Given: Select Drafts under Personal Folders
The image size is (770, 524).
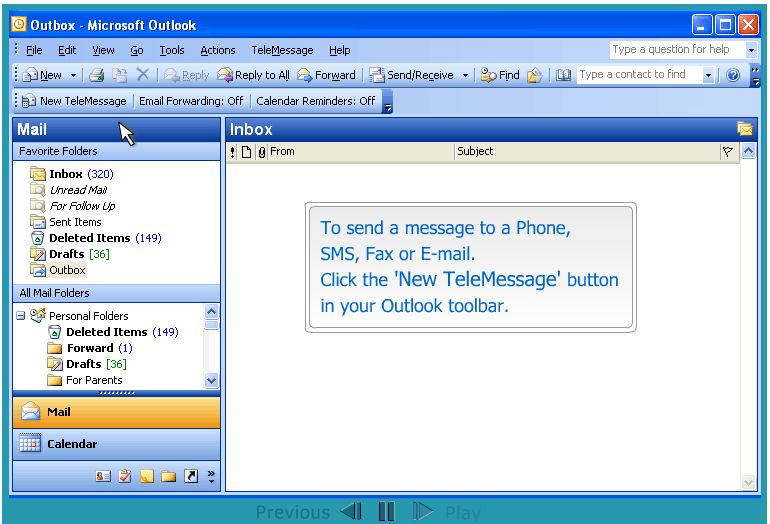Looking at the screenshot, I should point(87,364).
